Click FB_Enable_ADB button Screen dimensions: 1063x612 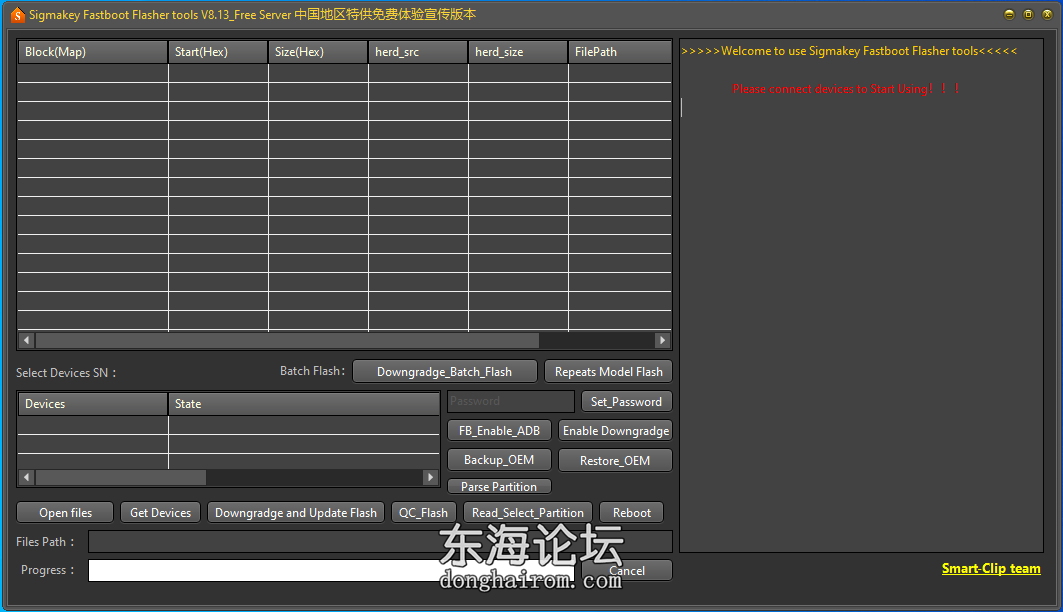point(499,430)
